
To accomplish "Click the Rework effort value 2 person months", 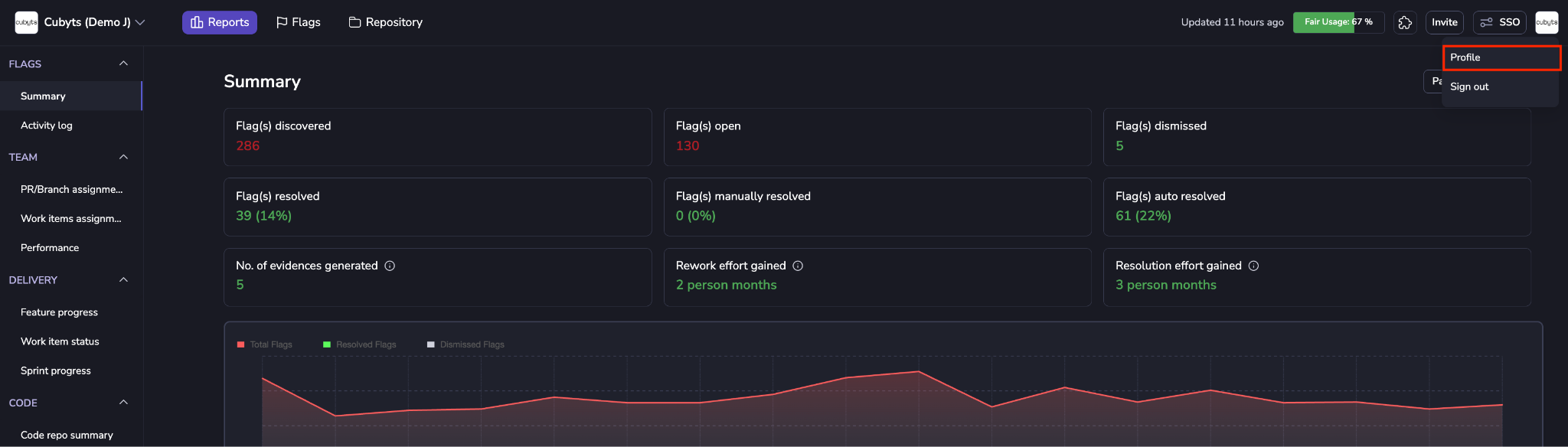I will coord(726,285).
